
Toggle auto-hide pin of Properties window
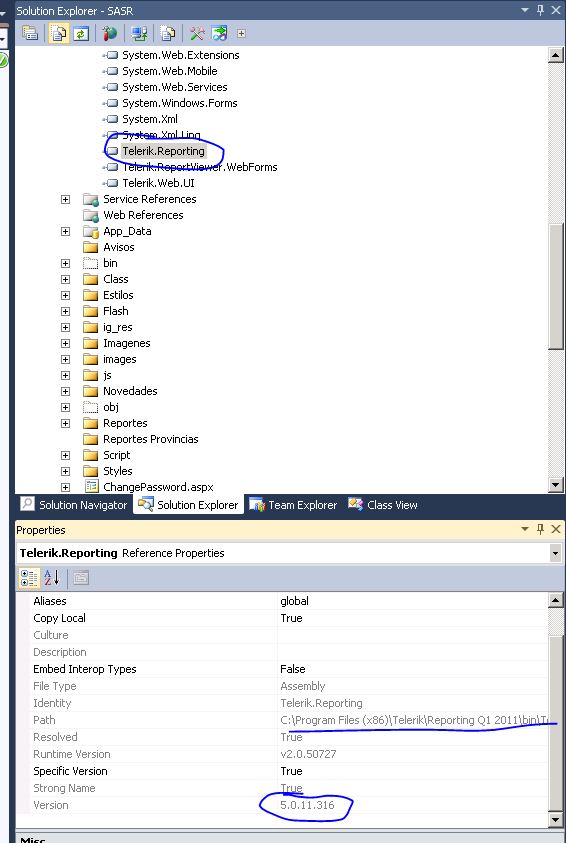(x=540, y=530)
